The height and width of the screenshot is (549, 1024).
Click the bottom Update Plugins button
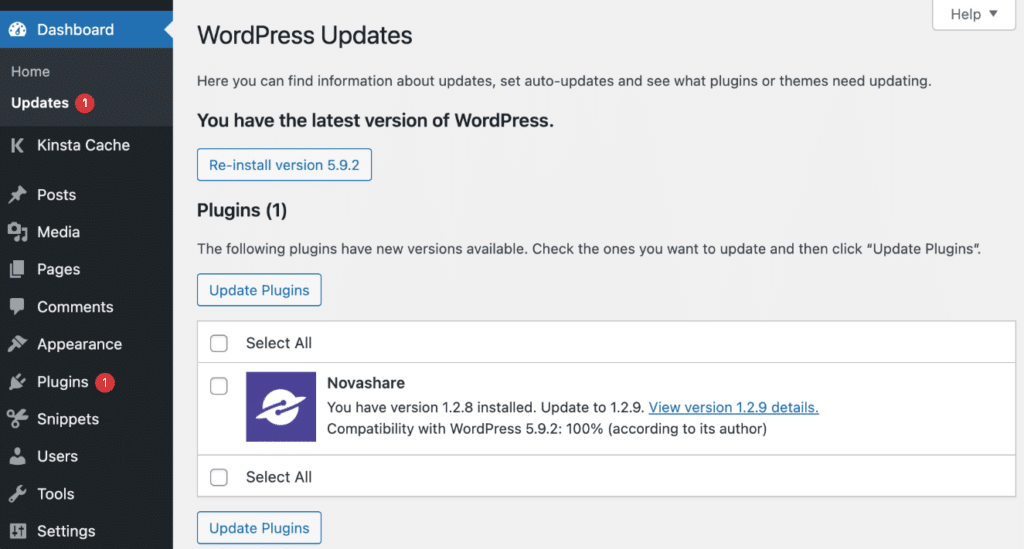click(259, 527)
